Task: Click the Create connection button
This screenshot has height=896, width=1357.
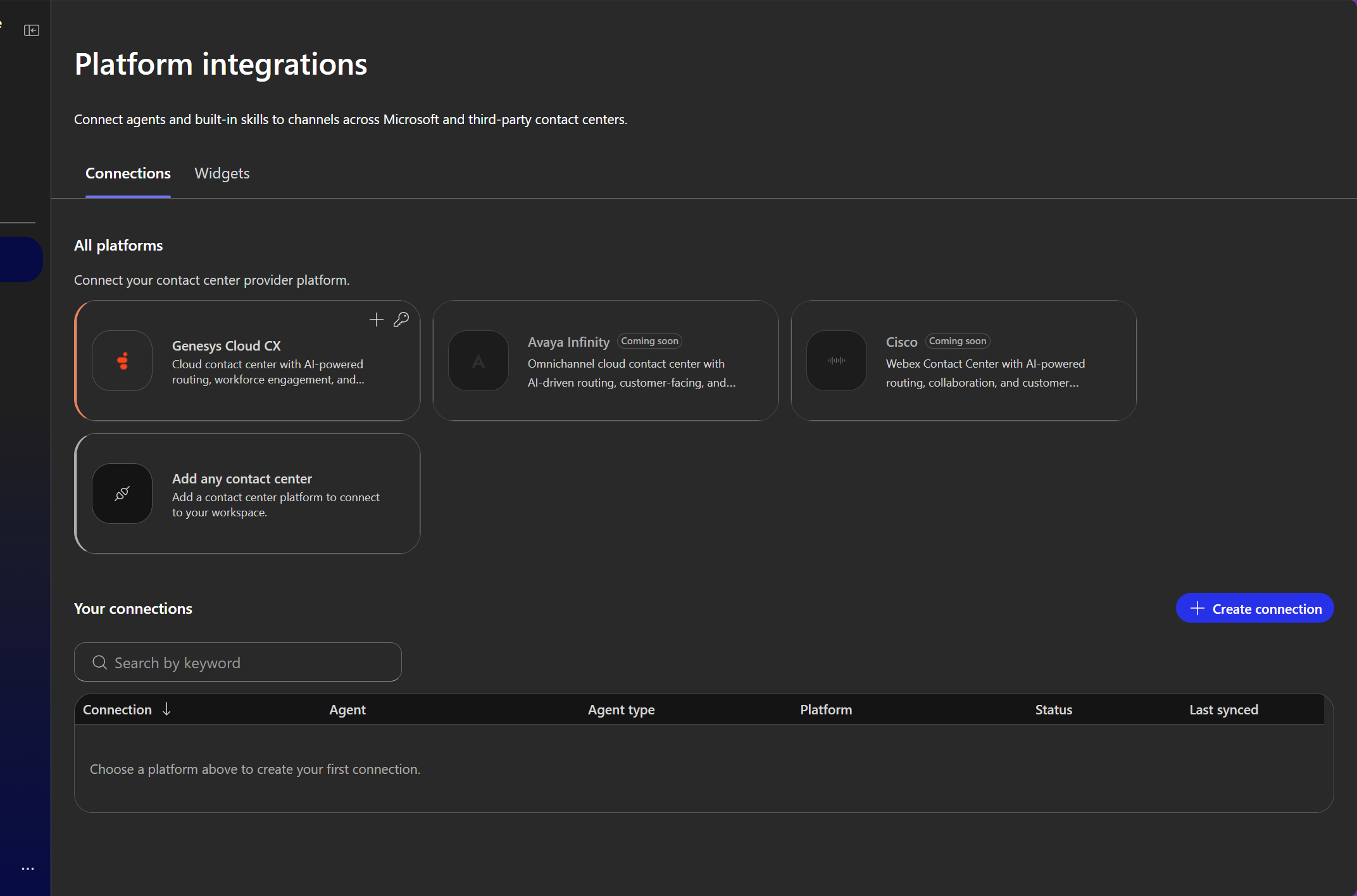Action: click(x=1254, y=608)
